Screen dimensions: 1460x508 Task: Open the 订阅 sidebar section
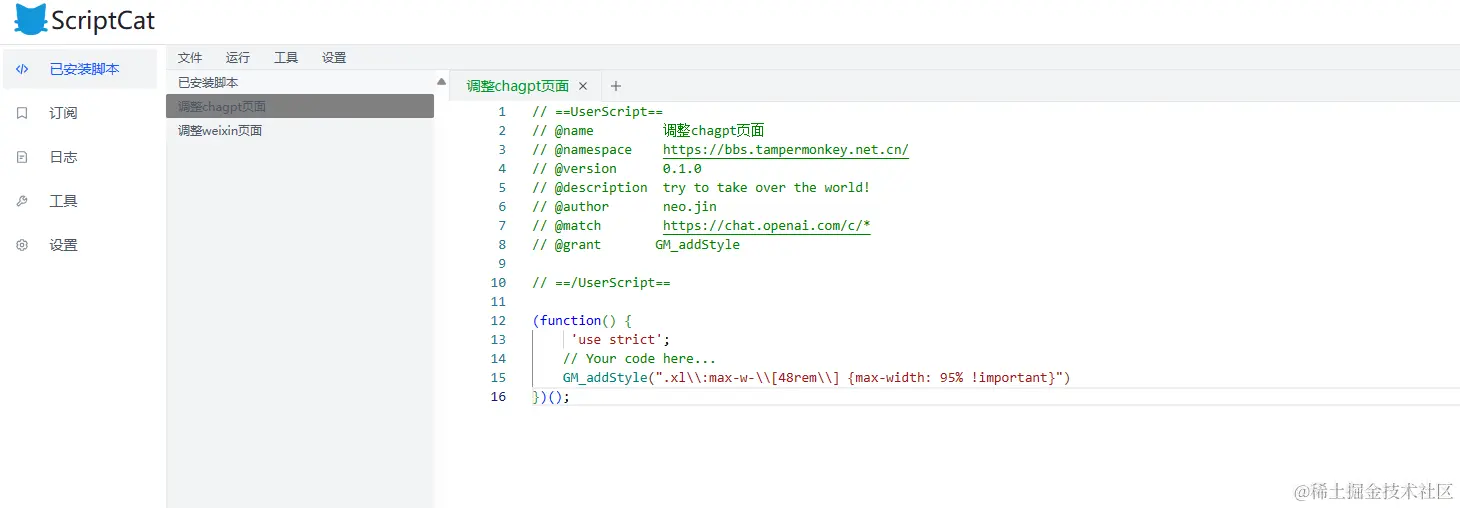pos(80,113)
